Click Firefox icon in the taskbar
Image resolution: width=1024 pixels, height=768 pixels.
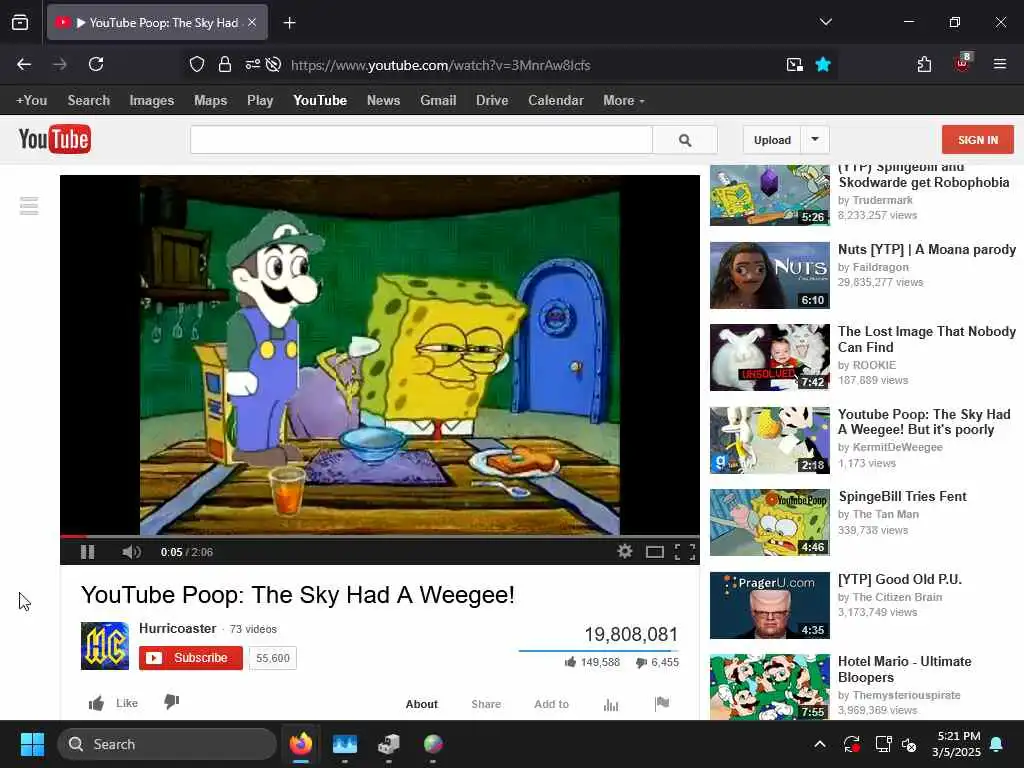(300, 744)
